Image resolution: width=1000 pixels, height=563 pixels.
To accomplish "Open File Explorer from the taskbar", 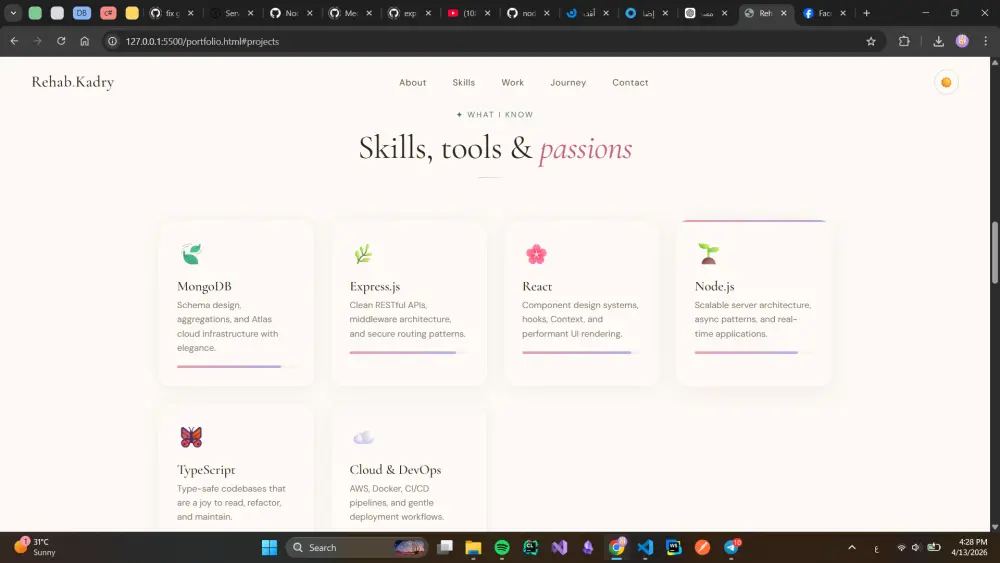I will [x=473, y=548].
